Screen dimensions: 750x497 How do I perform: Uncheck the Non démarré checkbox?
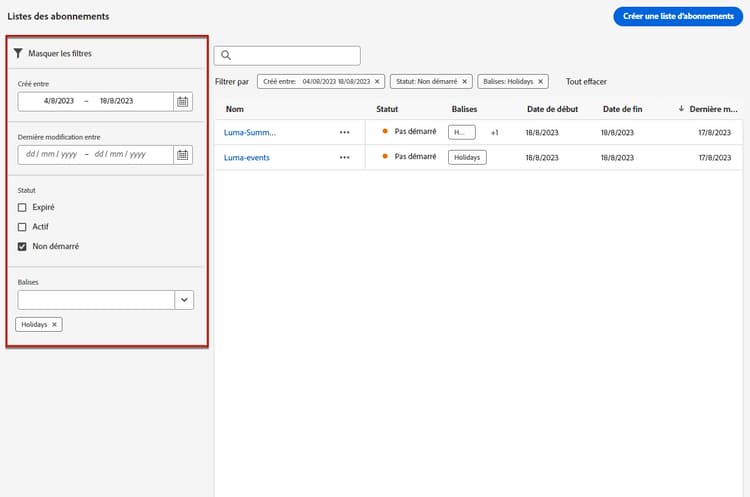click(x=22, y=246)
